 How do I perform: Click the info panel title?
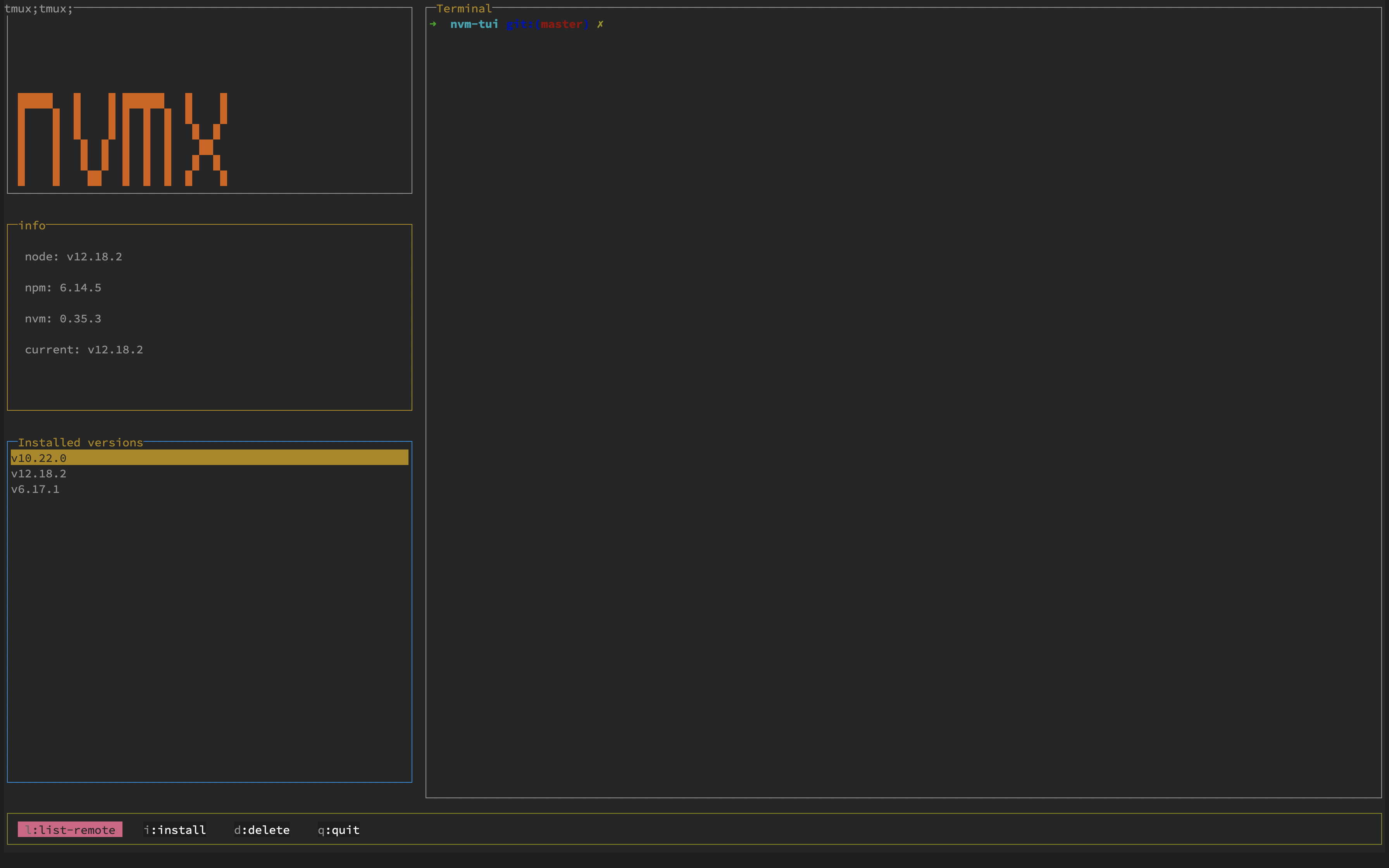point(32,225)
